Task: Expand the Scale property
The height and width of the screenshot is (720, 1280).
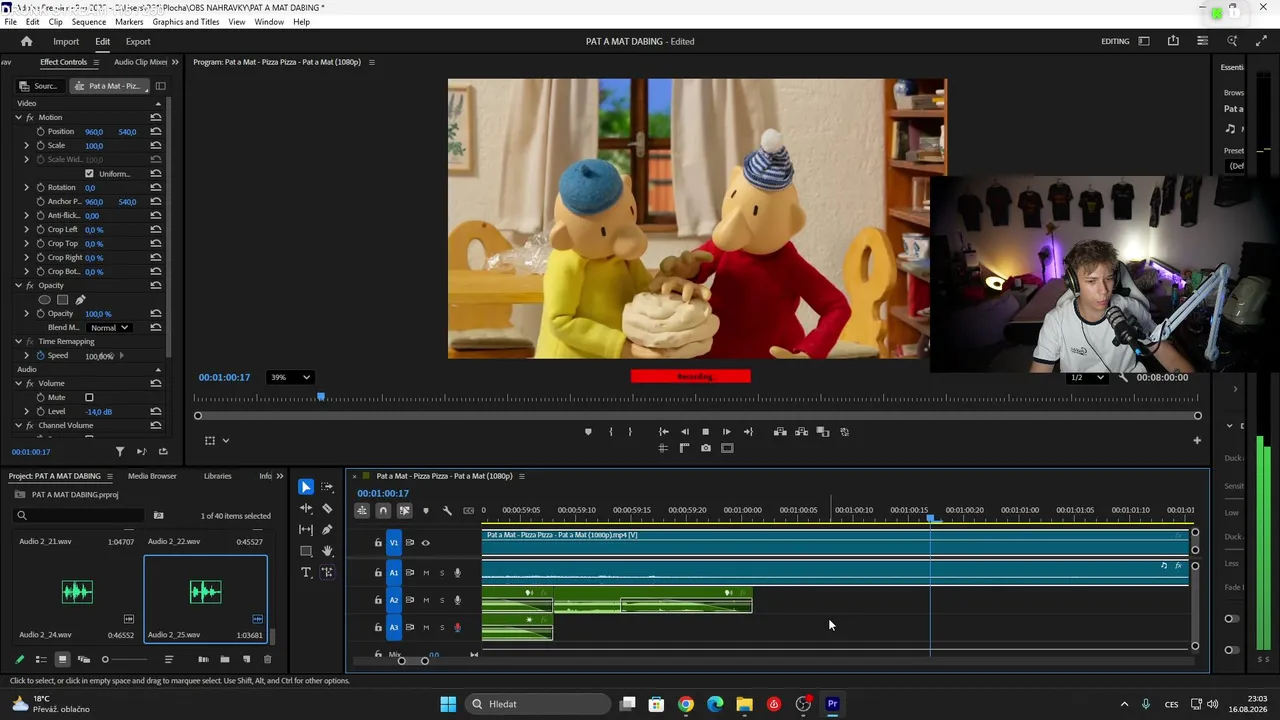Action: click(27, 145)
